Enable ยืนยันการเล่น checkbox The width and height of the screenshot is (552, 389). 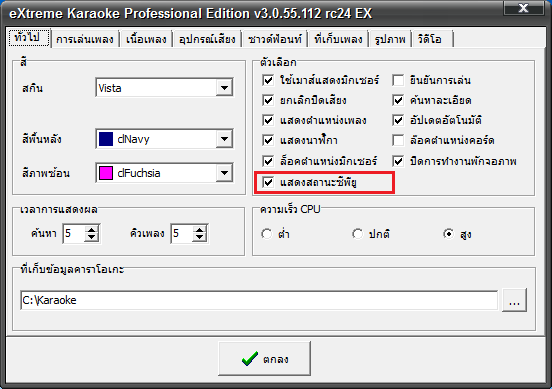tap(398, 80)
